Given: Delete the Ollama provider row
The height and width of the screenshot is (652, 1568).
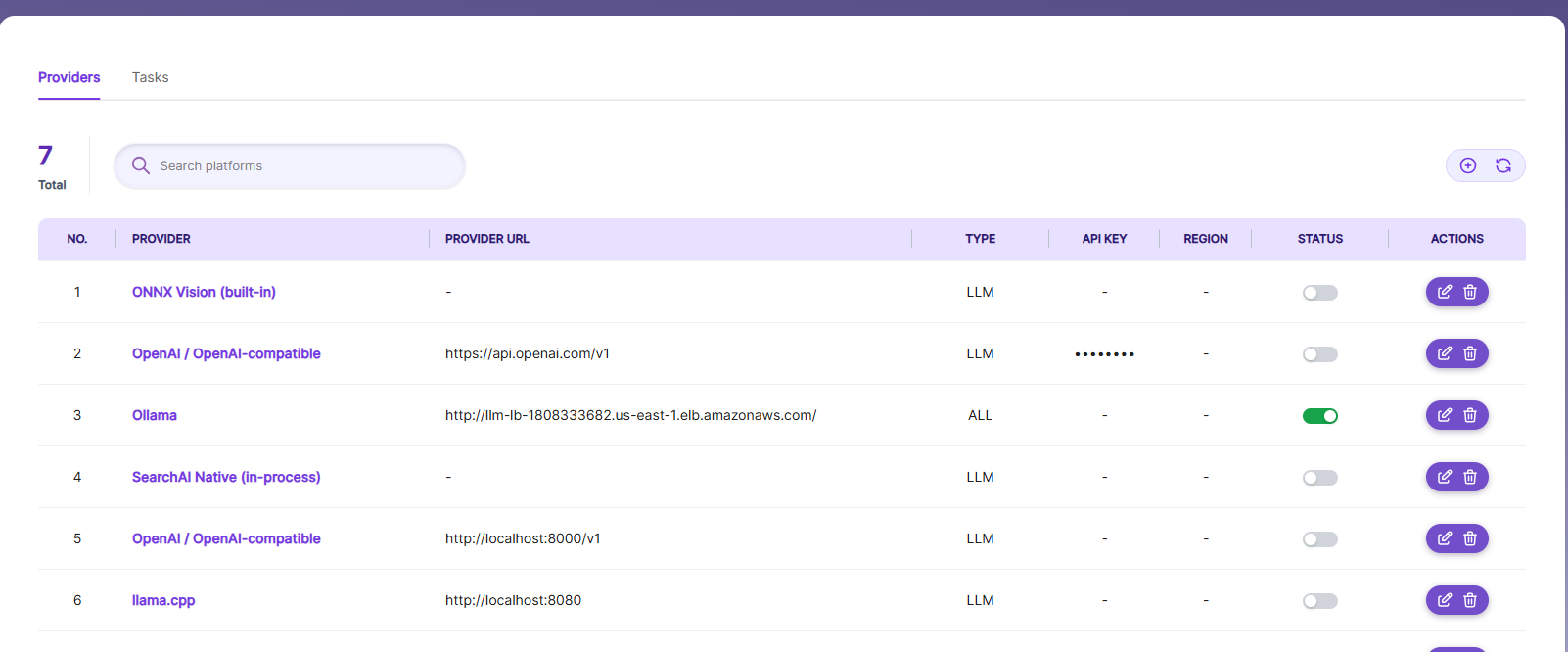Looking at the screenshot, I should pyautogui.click(x=1470, y=415).
